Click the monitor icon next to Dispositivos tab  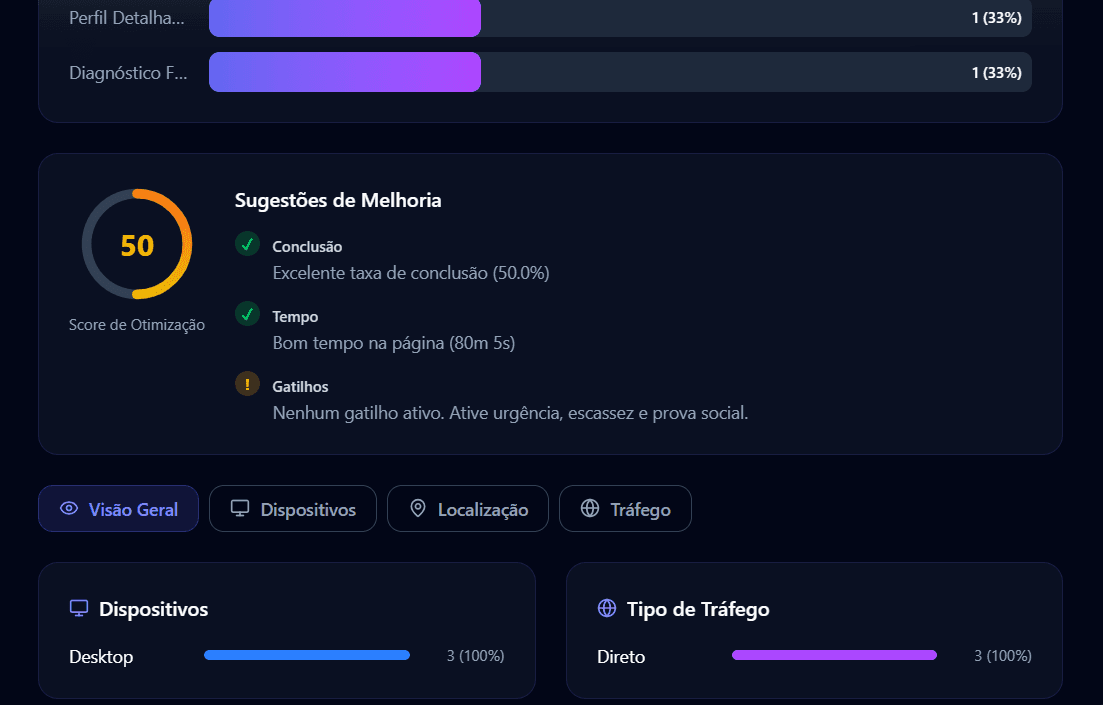[238, 508]
